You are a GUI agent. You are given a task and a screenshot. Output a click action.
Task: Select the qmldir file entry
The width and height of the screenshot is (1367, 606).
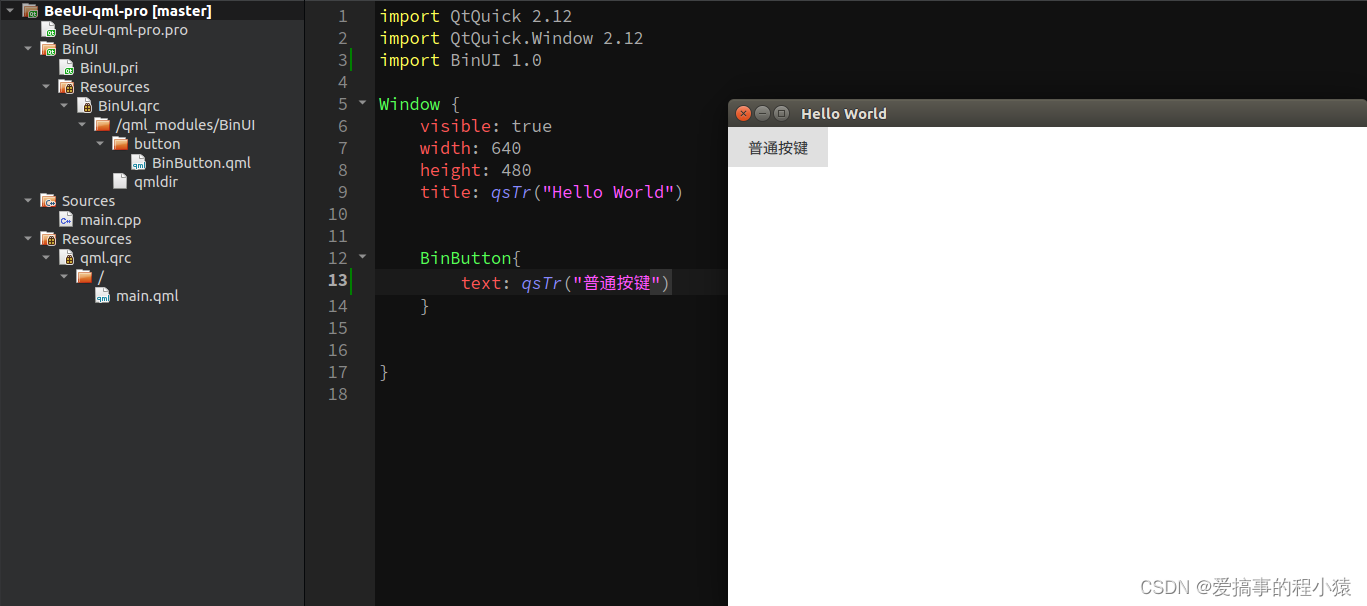(156, 182)
